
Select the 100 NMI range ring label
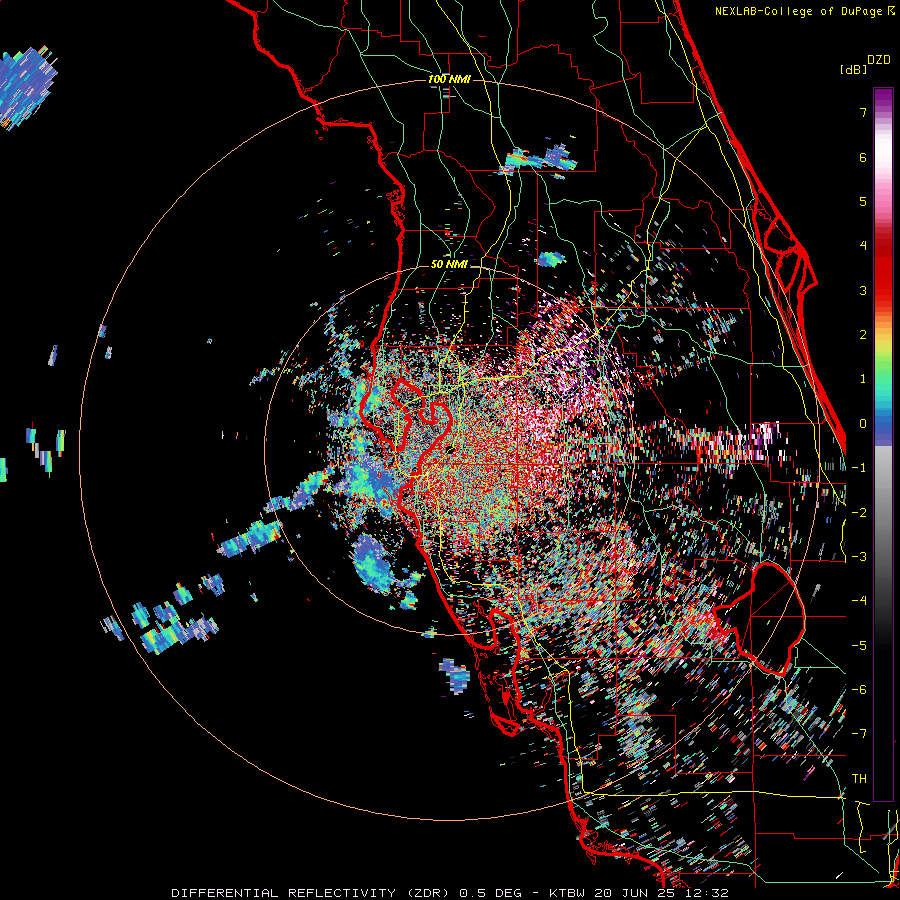(449, 79)
